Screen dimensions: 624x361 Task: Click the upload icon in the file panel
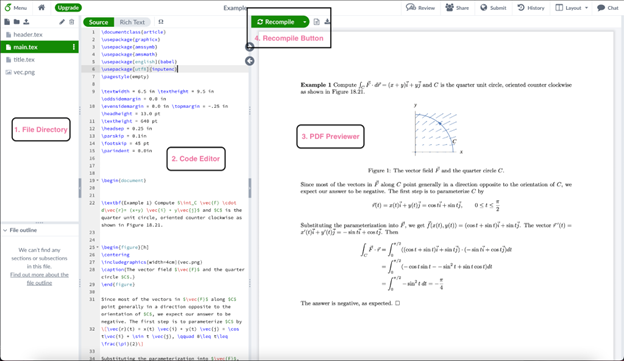click(26, 22)
